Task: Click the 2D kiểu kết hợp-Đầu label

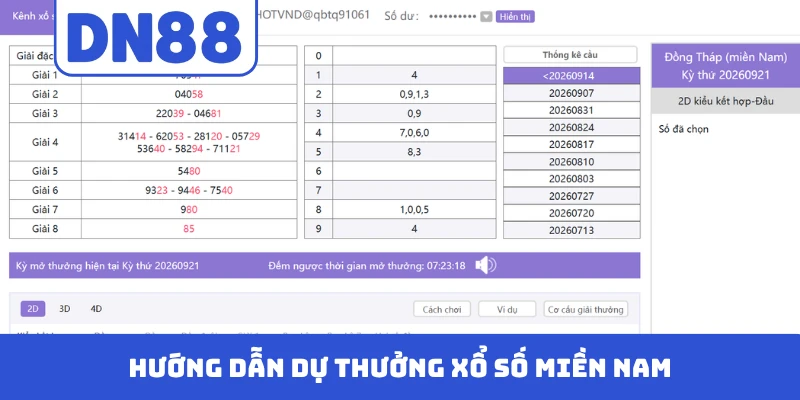Action: 726,101
